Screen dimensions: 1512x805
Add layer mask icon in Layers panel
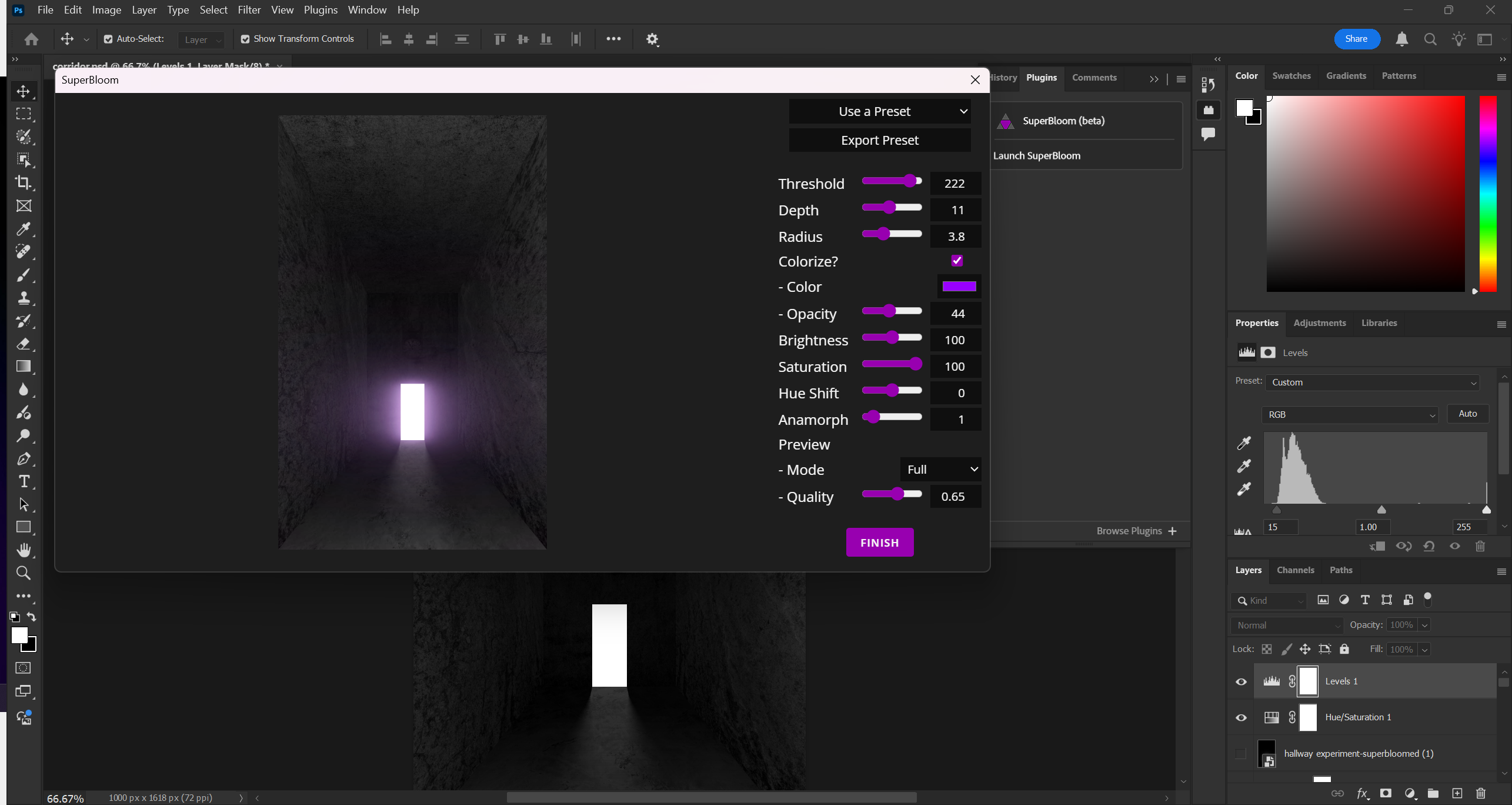[x=1386, y=793]
